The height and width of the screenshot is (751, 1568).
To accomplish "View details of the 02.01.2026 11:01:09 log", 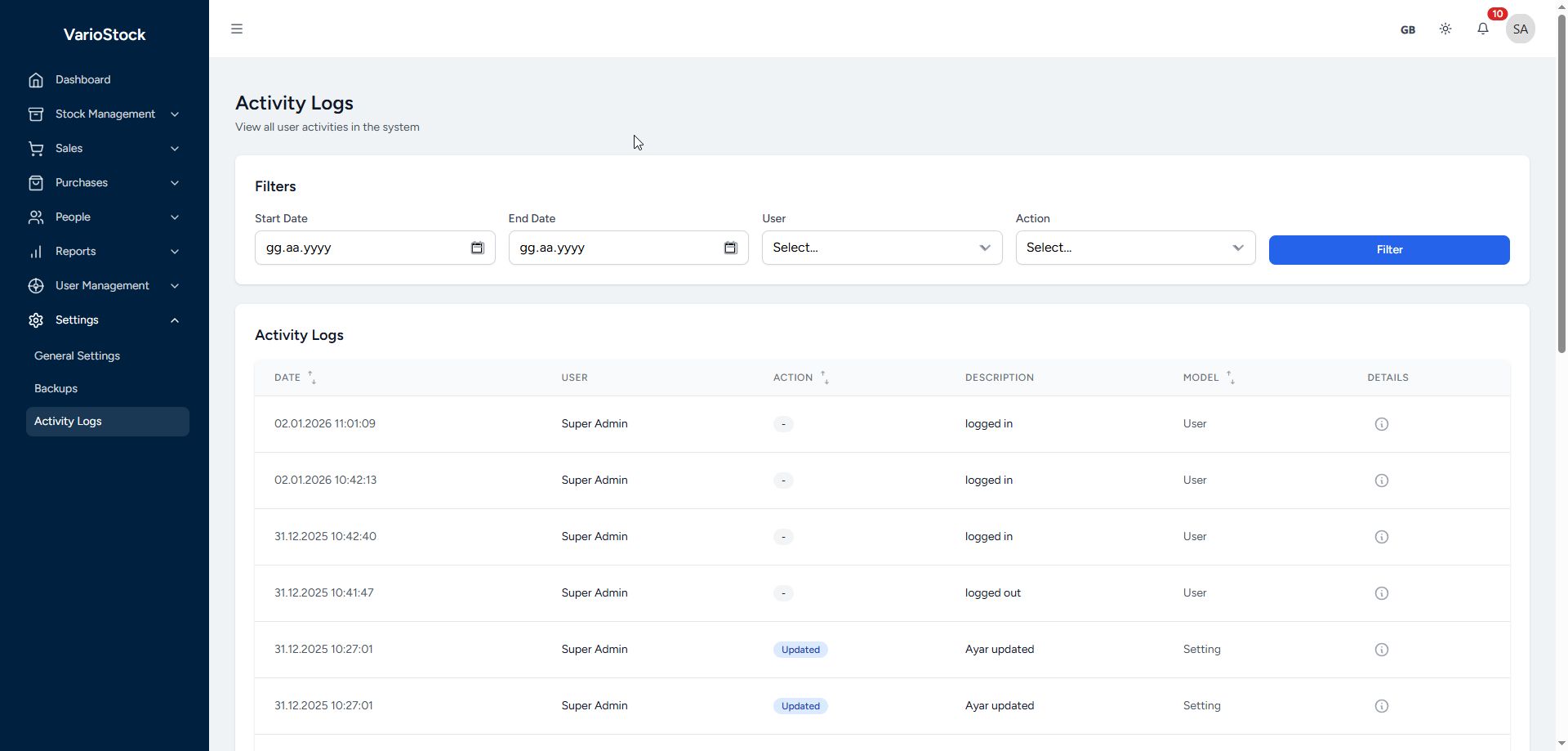I will point(1381,424).
